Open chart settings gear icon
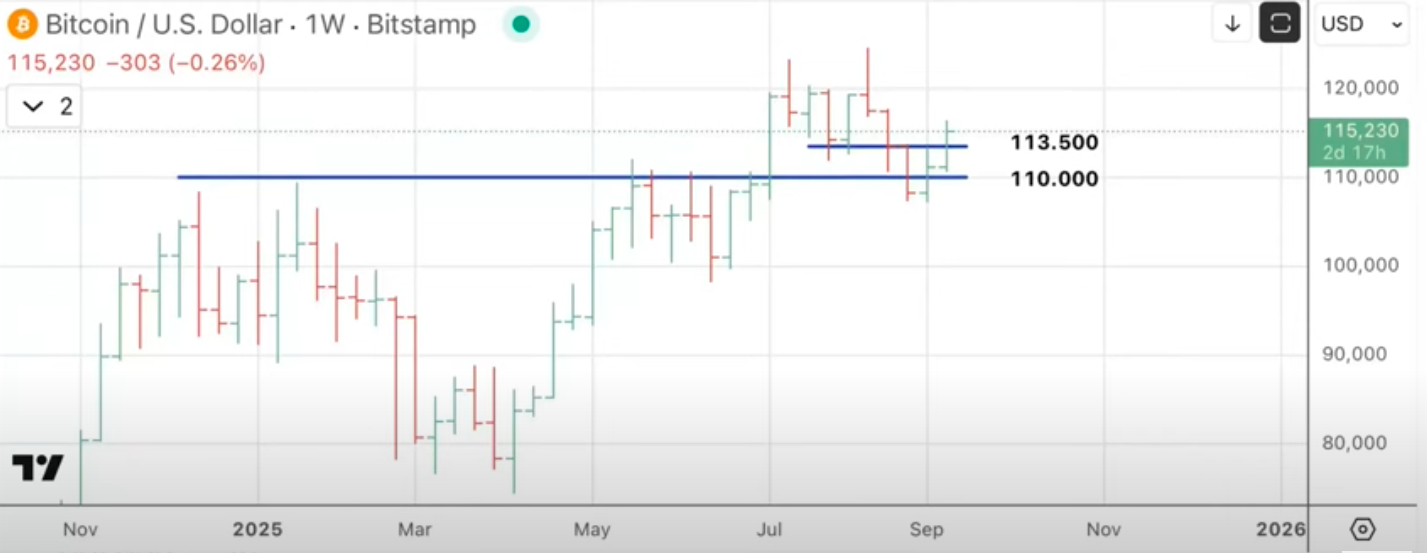The width and height of the screenshot is (1427, 553). 1363,529
